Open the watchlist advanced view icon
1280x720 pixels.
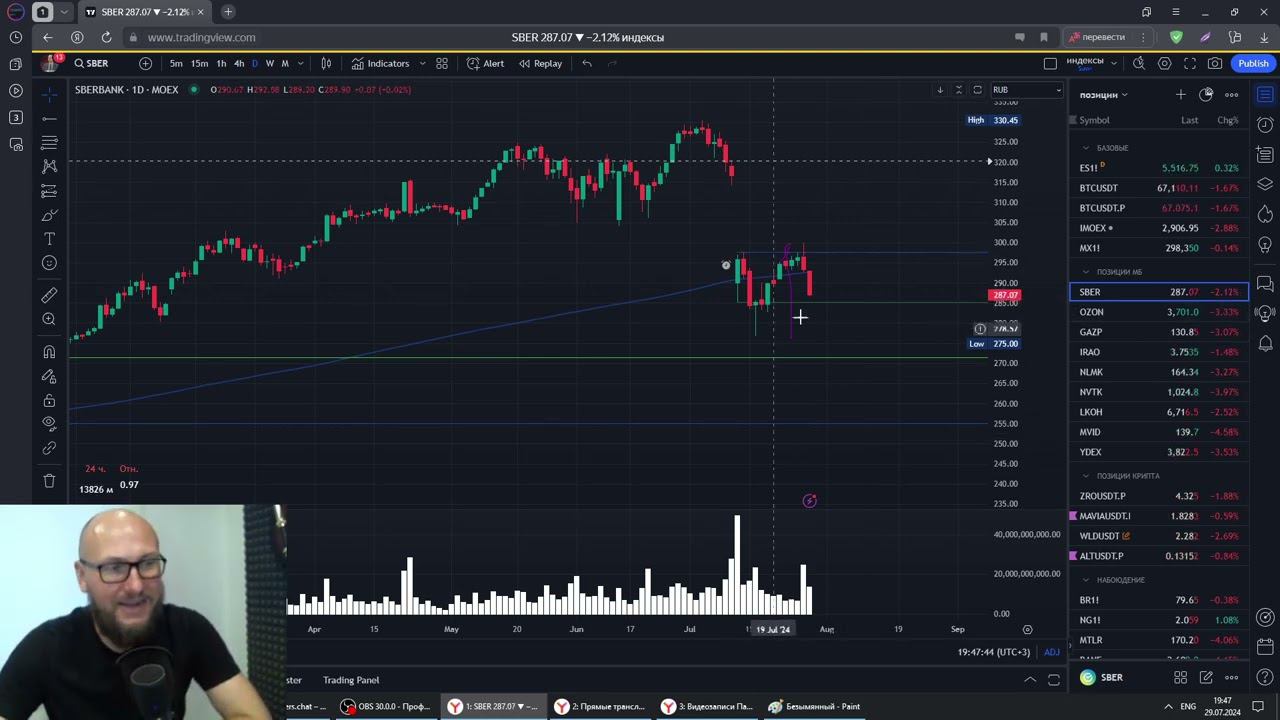pyautogui.click(x=1206, y=95)
